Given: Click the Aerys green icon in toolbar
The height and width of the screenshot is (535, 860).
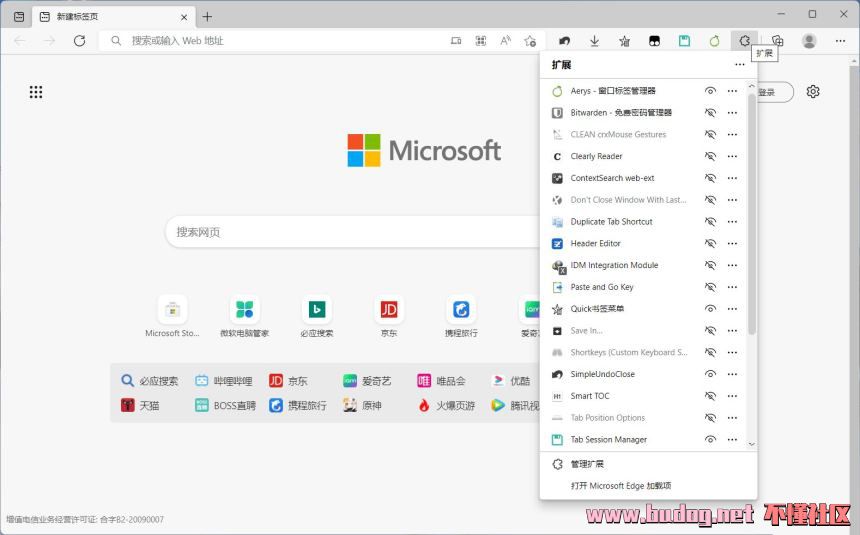Looking at the screenshot, I should tap(714, 41).
